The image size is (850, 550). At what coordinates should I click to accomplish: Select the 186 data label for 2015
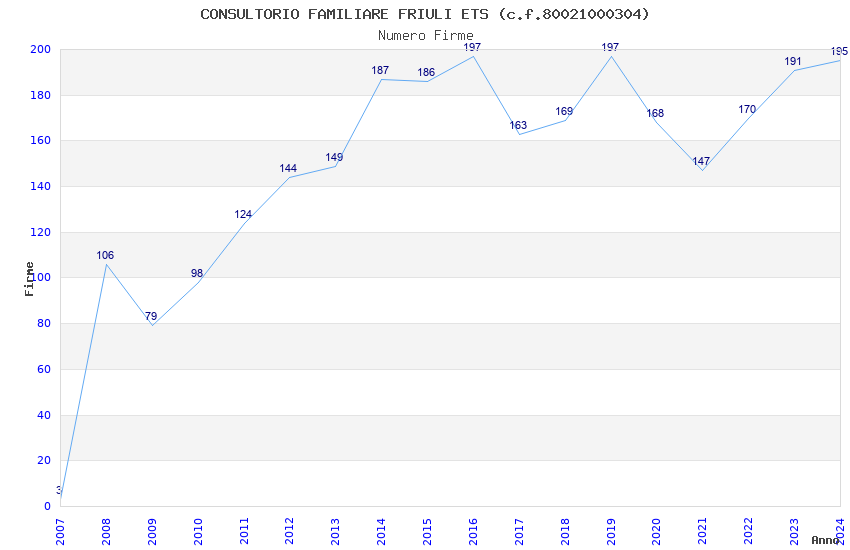(x=426, y=73)
